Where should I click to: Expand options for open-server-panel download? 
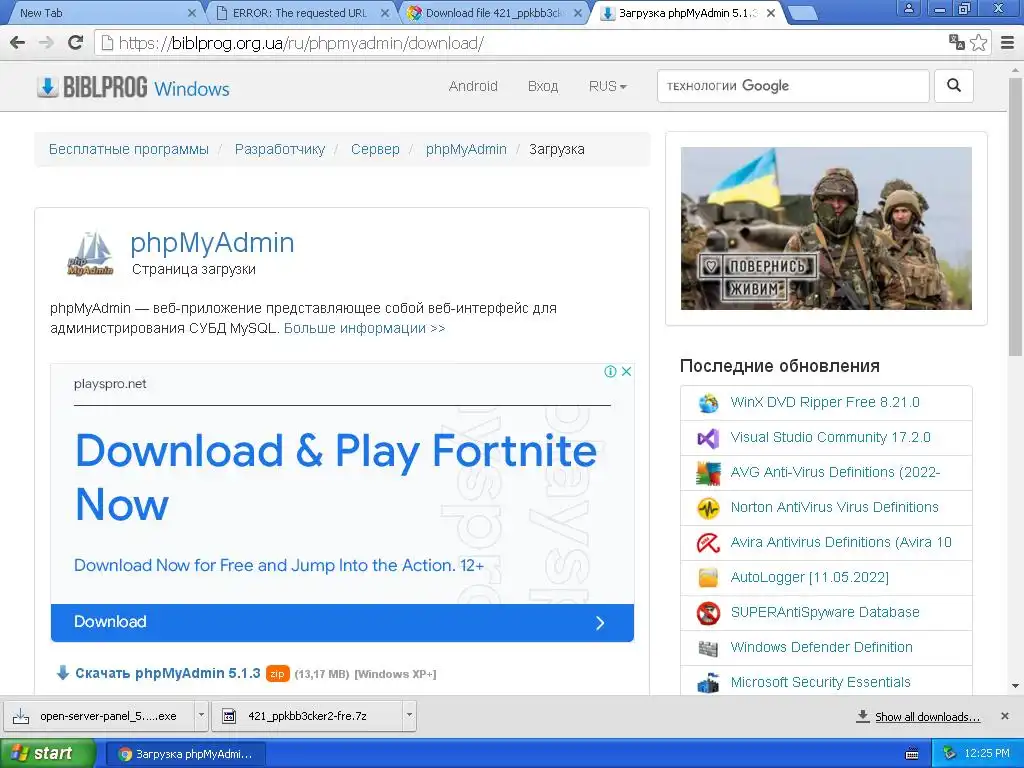[201, 716]
